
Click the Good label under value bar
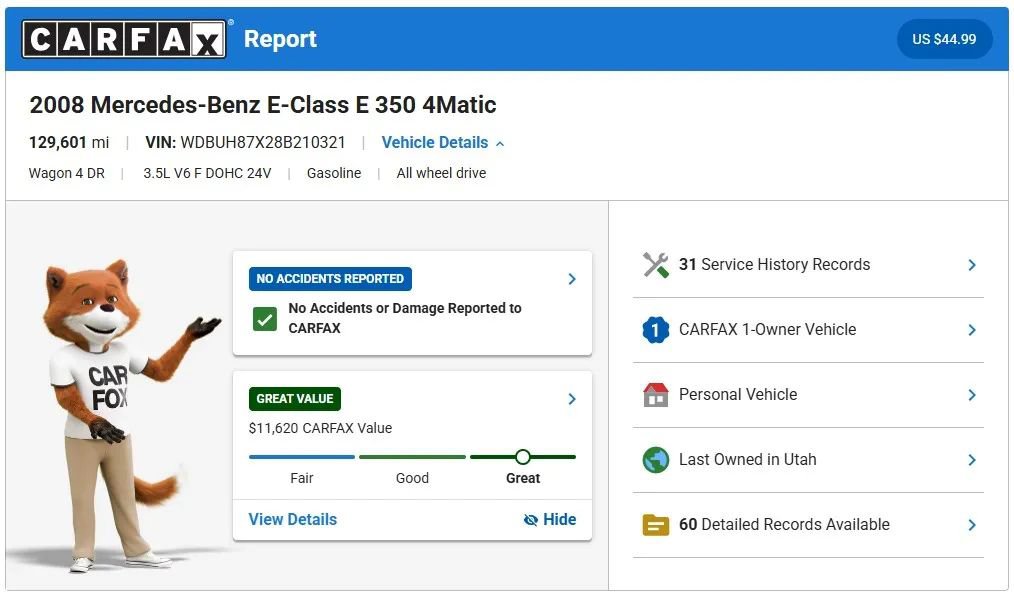point(412,479)
